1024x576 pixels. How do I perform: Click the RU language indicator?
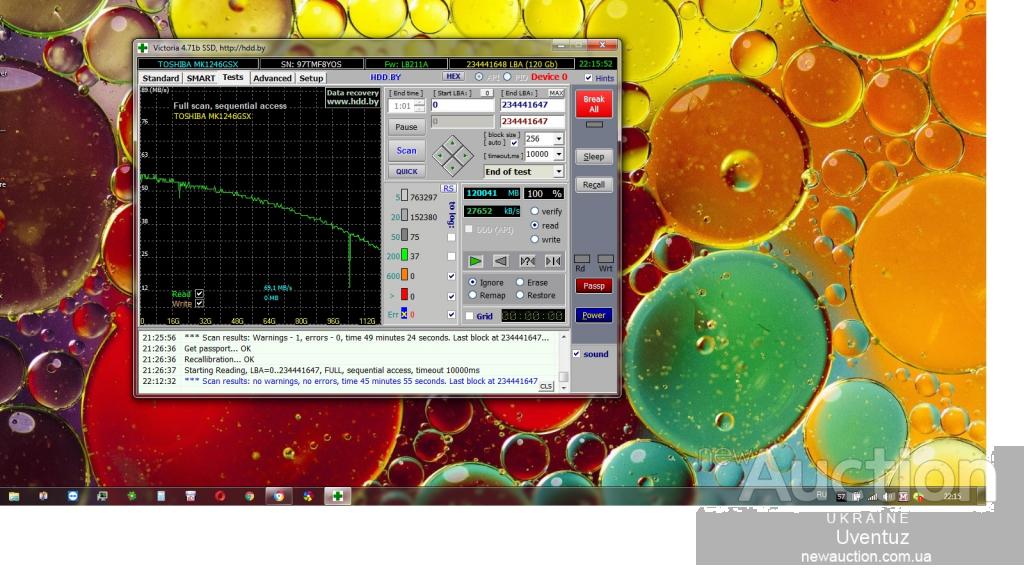[x=822, y=496]
